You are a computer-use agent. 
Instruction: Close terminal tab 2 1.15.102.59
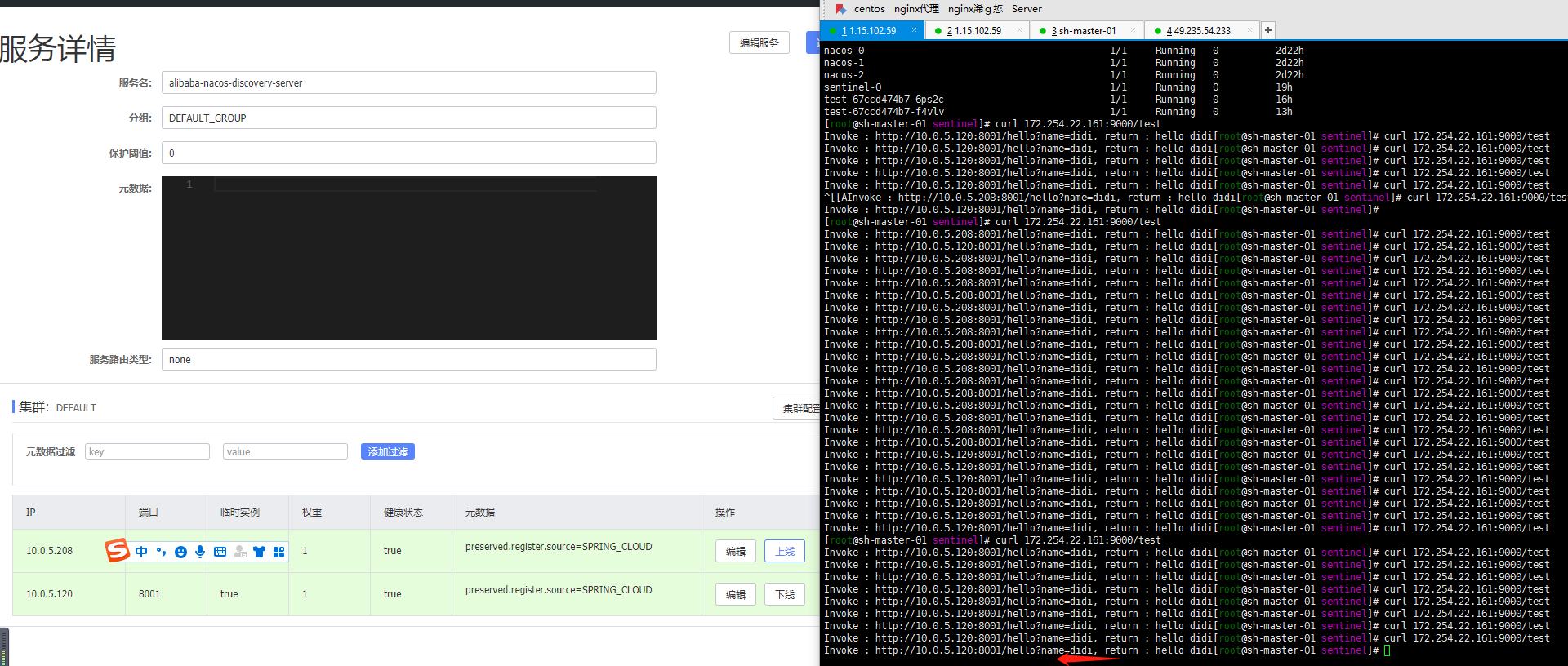click(1019, 30)
